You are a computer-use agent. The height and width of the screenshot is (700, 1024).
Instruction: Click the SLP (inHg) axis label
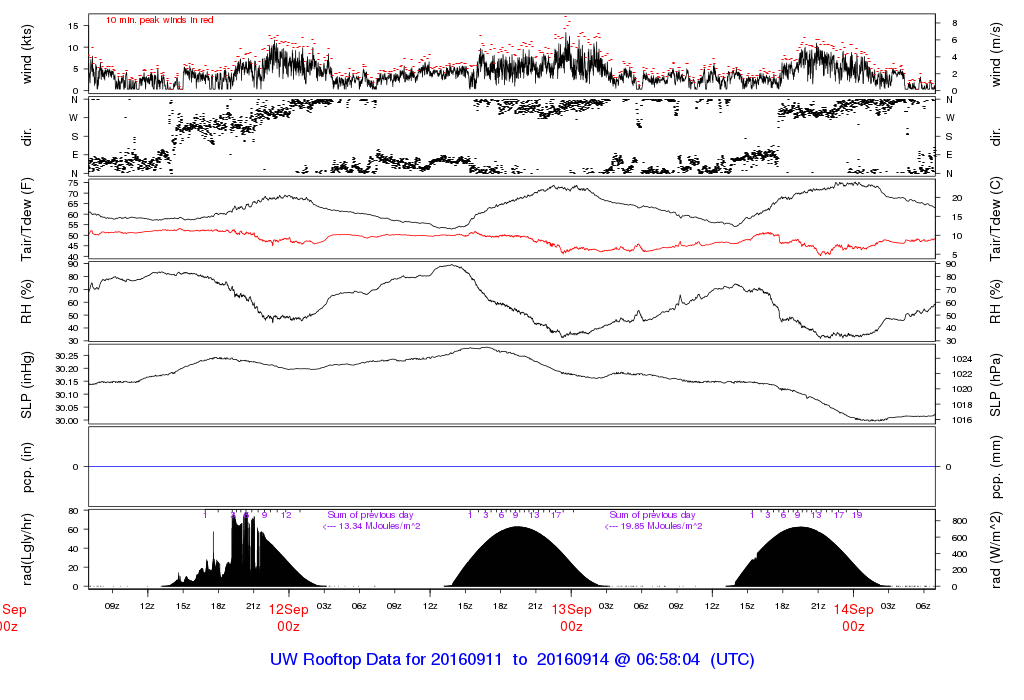click(x=27, y=385)
